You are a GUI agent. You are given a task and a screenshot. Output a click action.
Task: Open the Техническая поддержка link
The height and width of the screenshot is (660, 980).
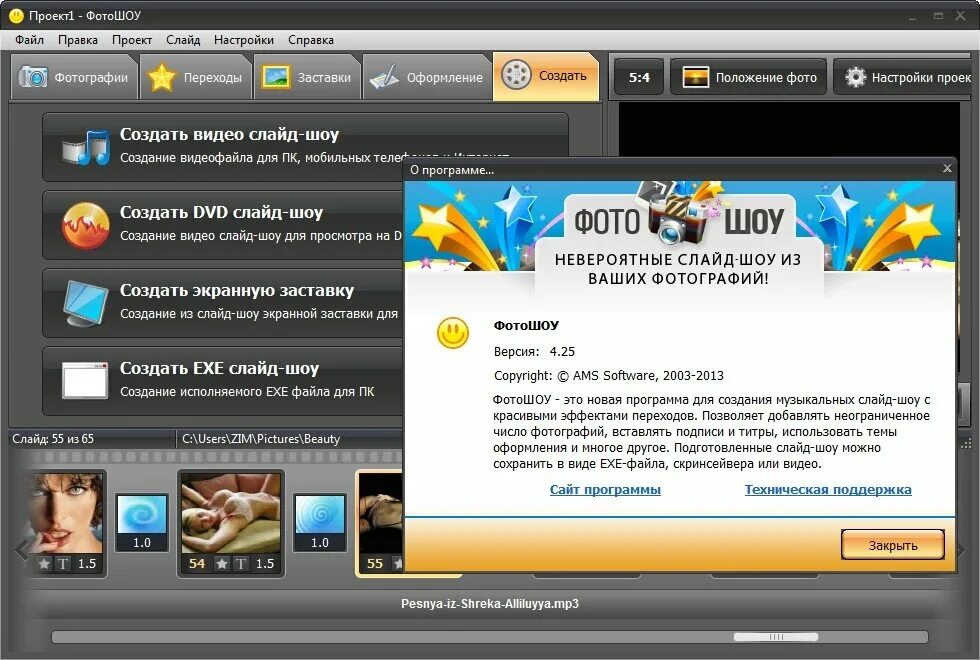828,489
